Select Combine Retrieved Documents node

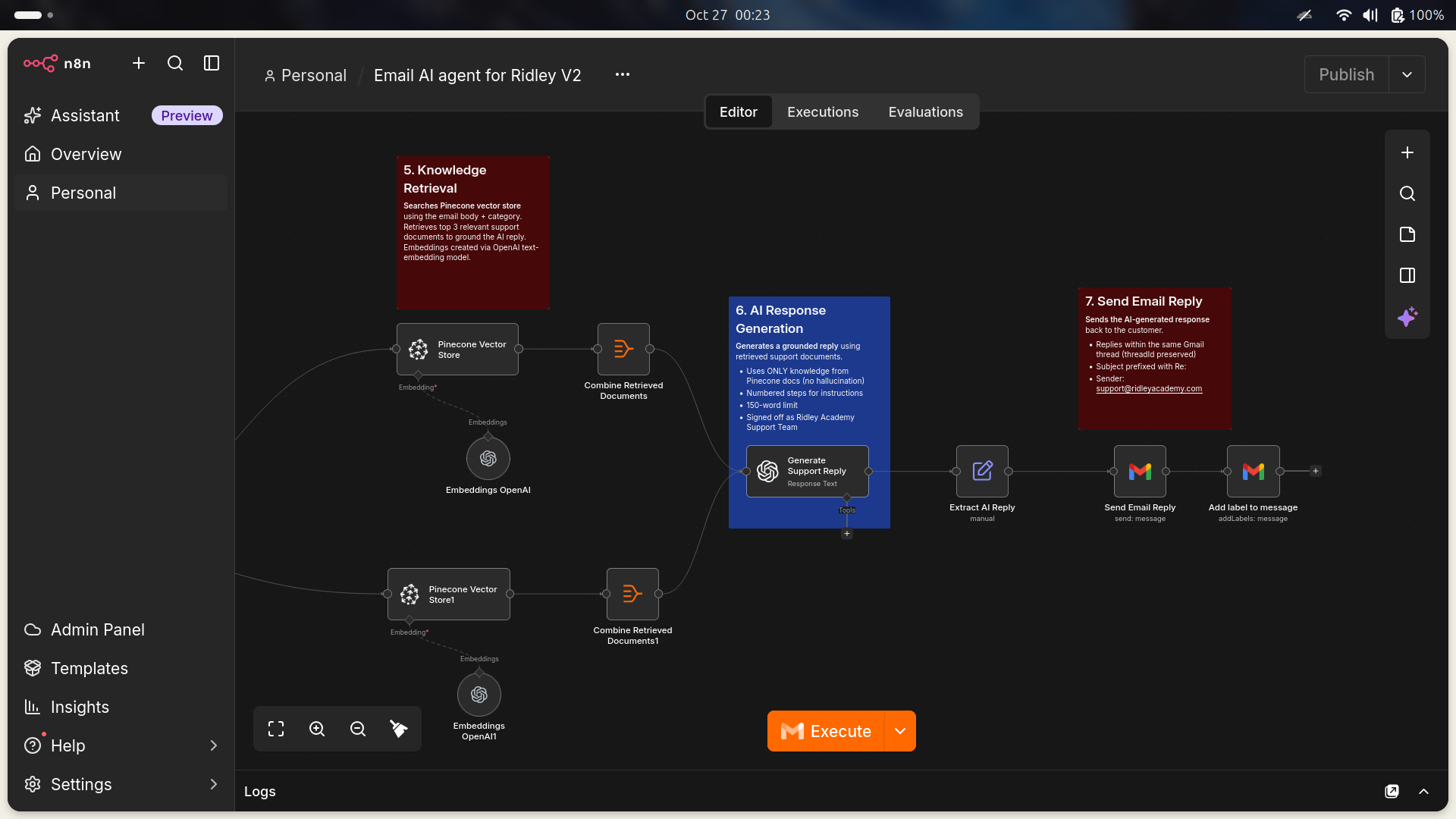coord(623,349)
